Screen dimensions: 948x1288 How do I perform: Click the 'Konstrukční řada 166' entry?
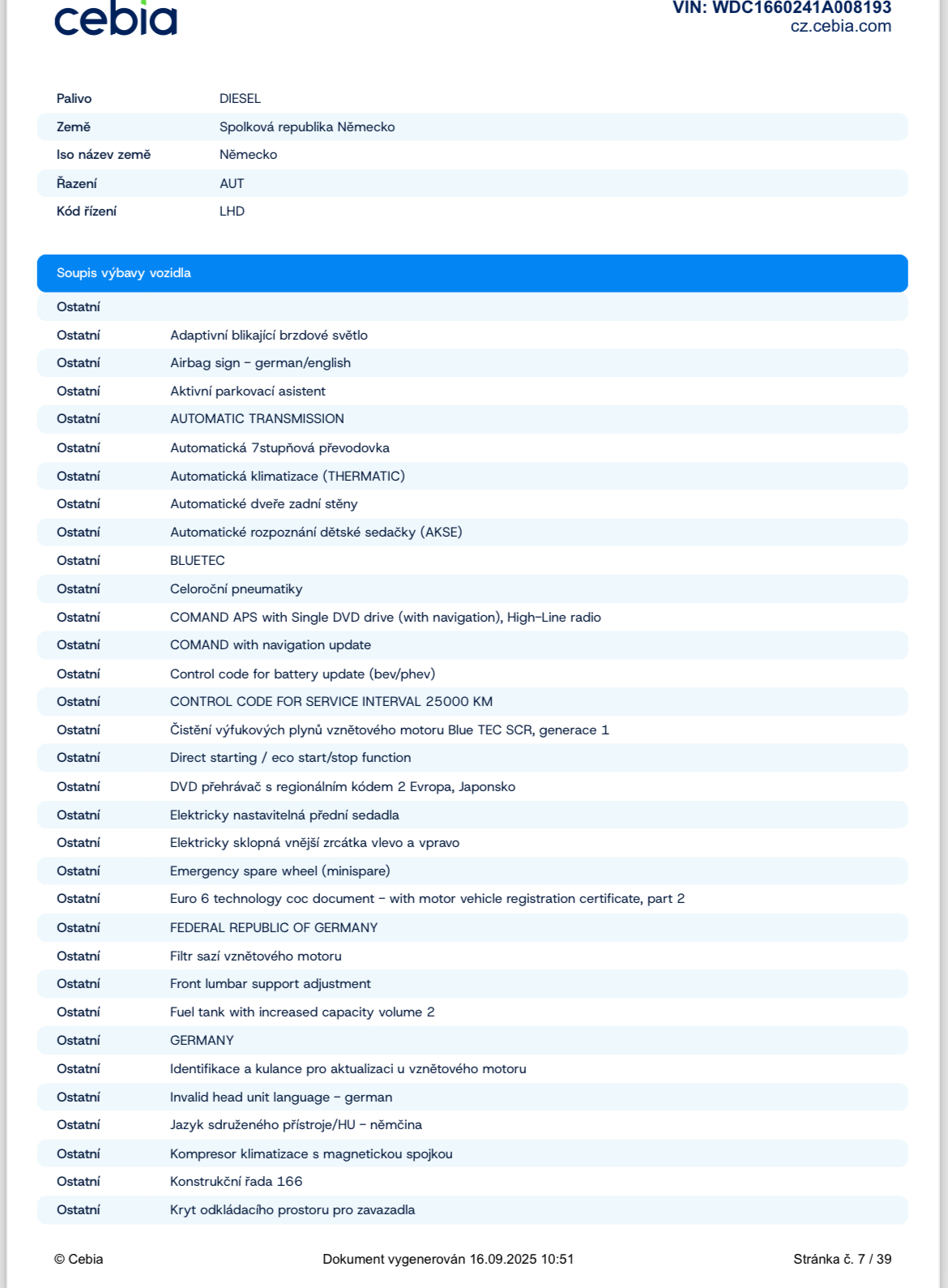point(236,1182)
